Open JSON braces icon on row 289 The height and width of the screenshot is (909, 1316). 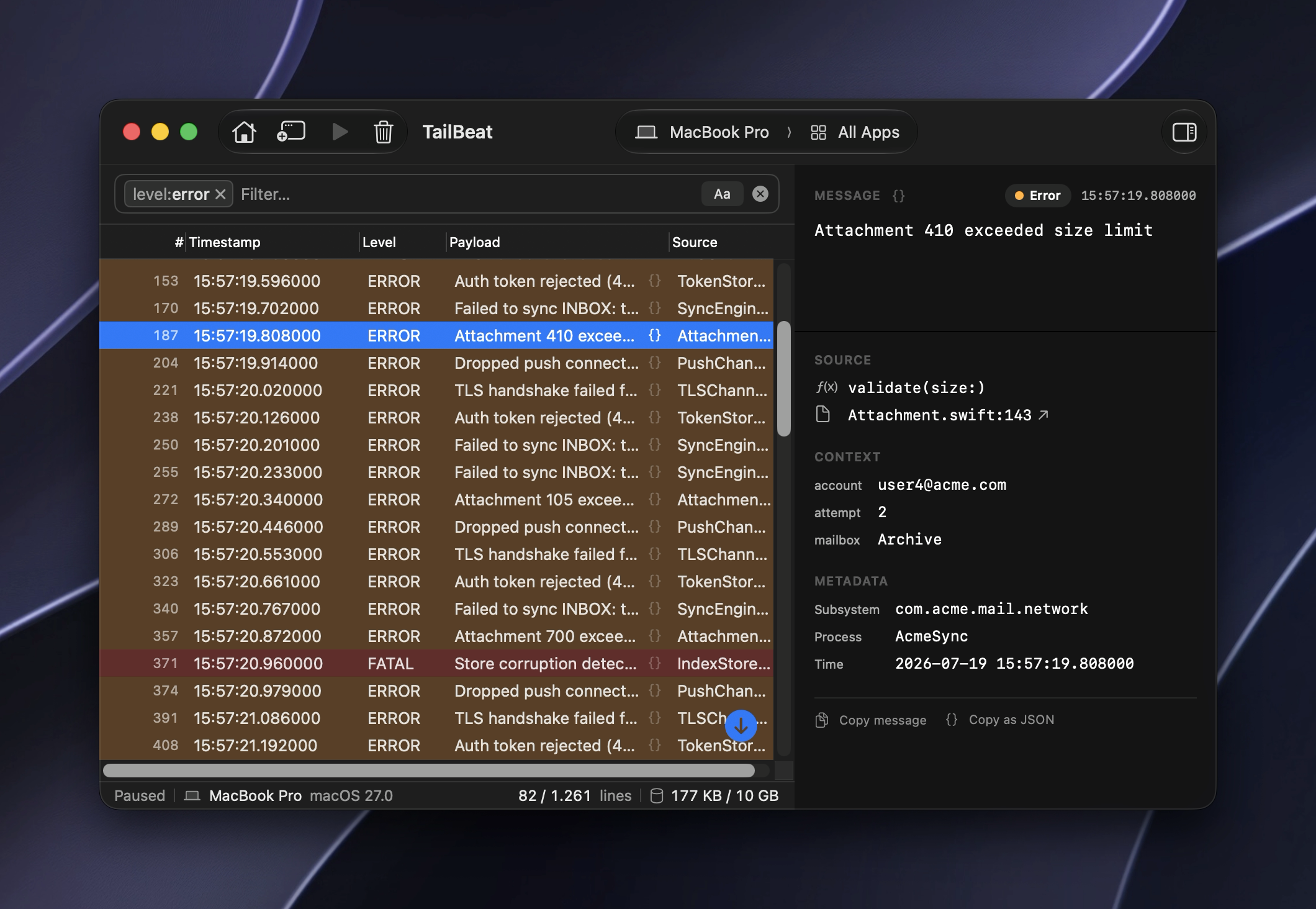(x=654, y=527)
